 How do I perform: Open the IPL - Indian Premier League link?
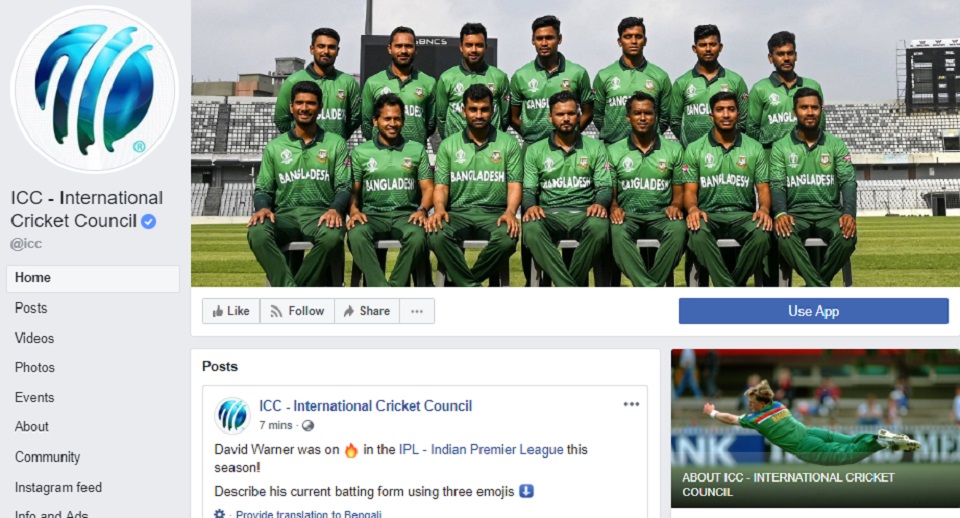pyautogui.click(x=481, y=449)
